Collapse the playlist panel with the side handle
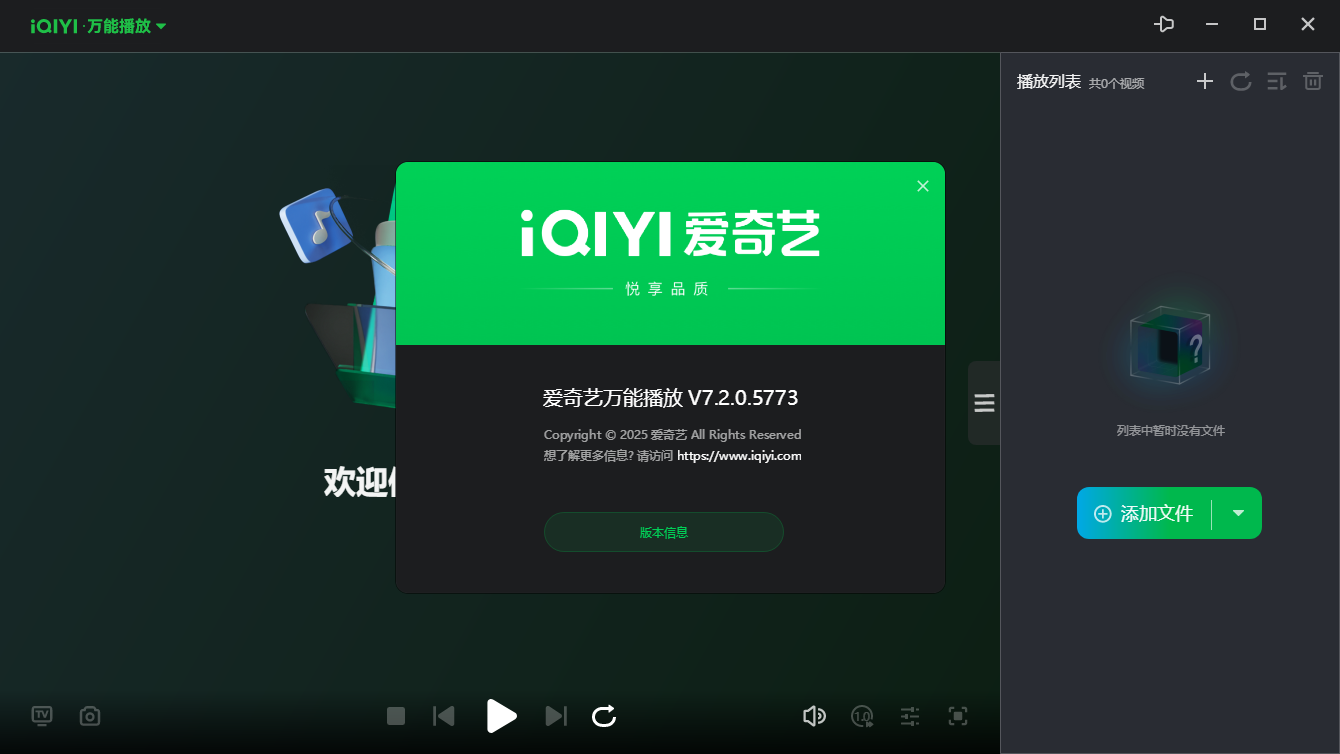 (984, 402)
